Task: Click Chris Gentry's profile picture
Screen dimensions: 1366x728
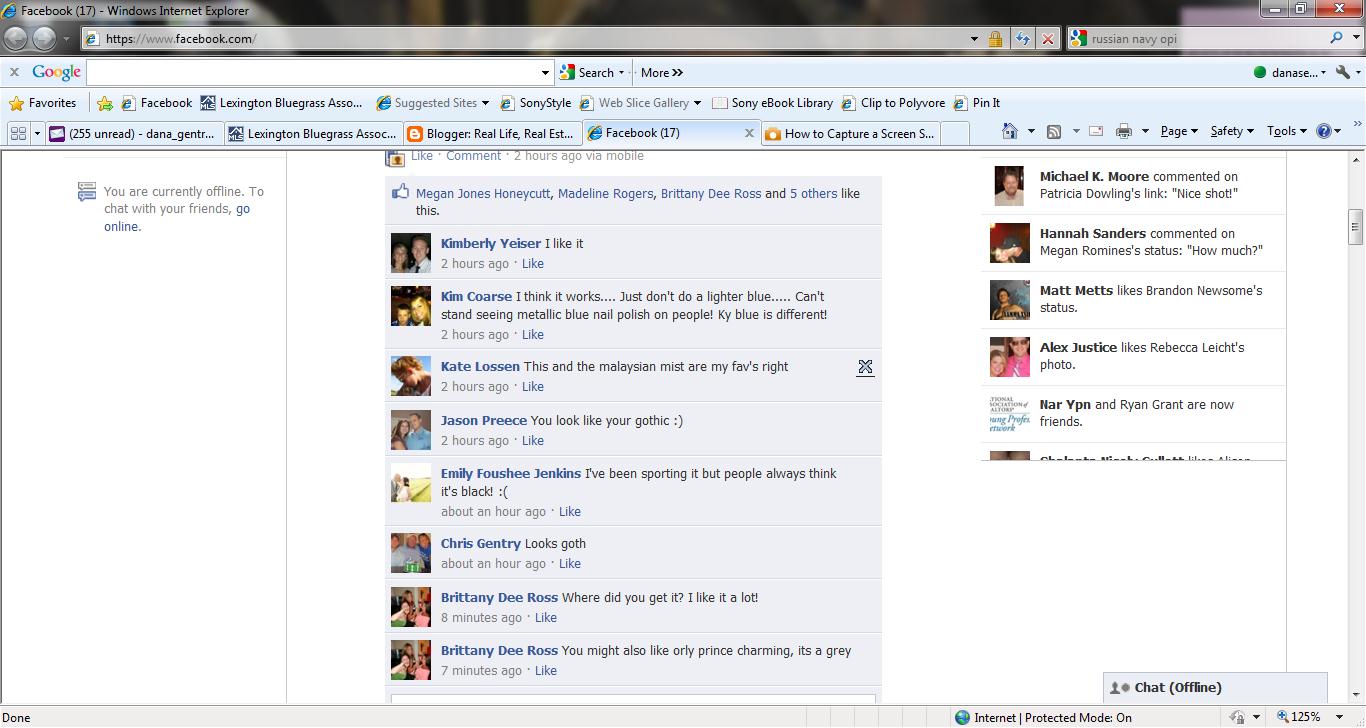Action: coord(410,553)
